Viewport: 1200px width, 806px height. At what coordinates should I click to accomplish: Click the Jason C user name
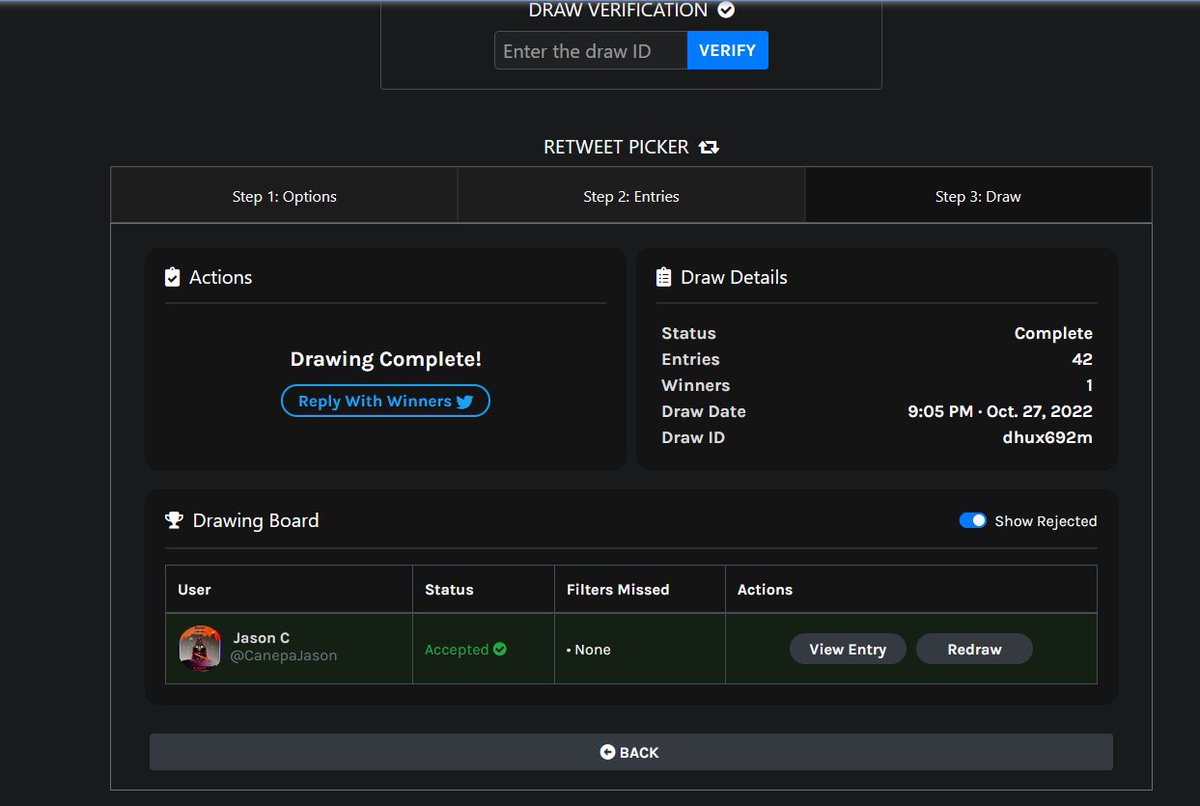(261, 638)
